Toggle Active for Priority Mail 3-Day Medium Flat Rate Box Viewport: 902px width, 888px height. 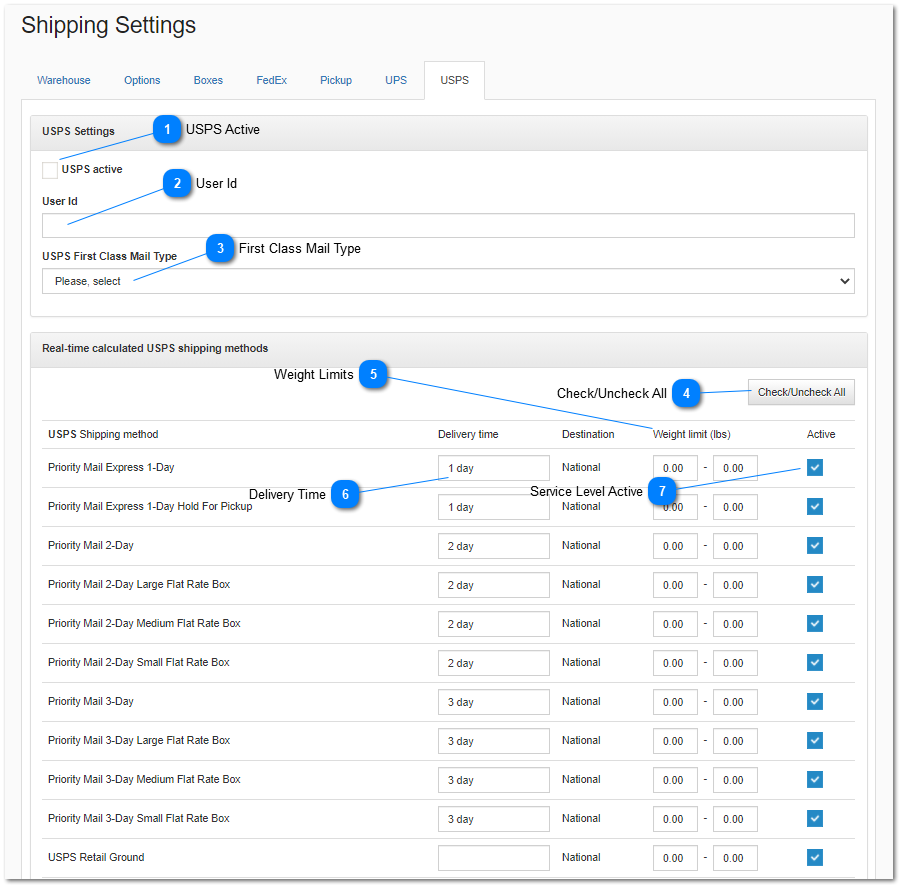[x=815, y=780]
